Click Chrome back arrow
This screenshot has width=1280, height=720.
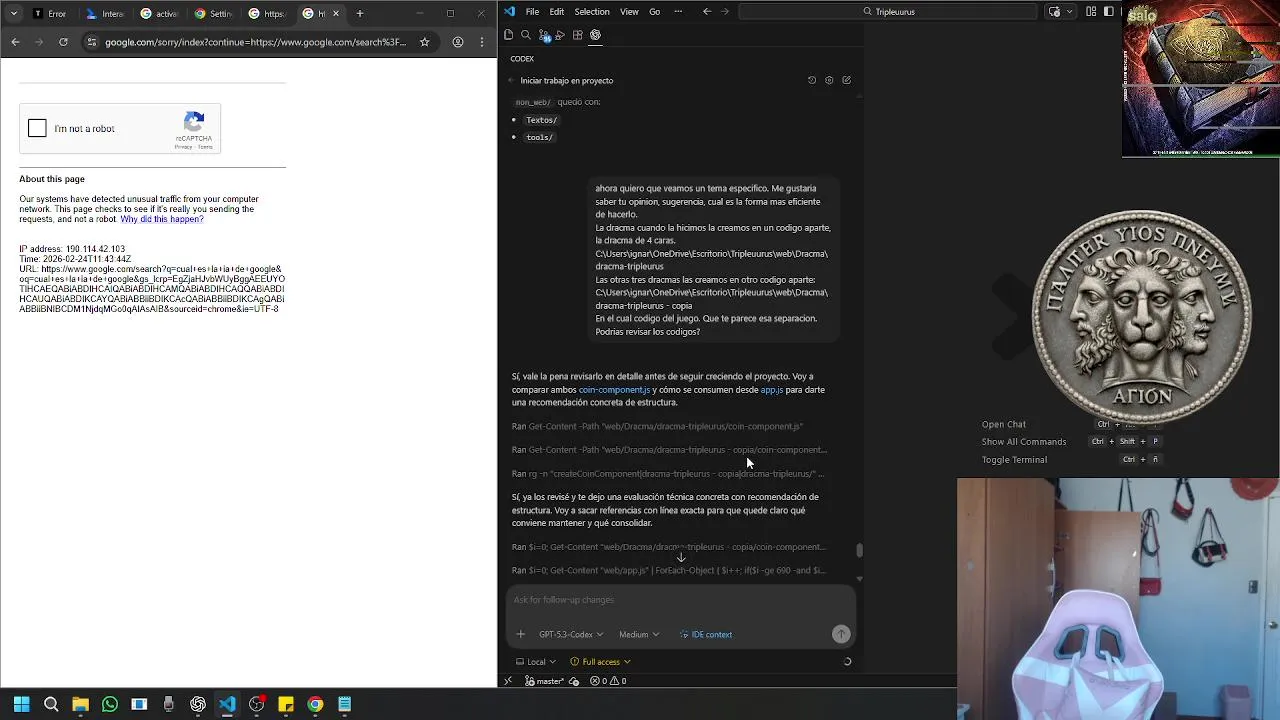tap(15, 42)
